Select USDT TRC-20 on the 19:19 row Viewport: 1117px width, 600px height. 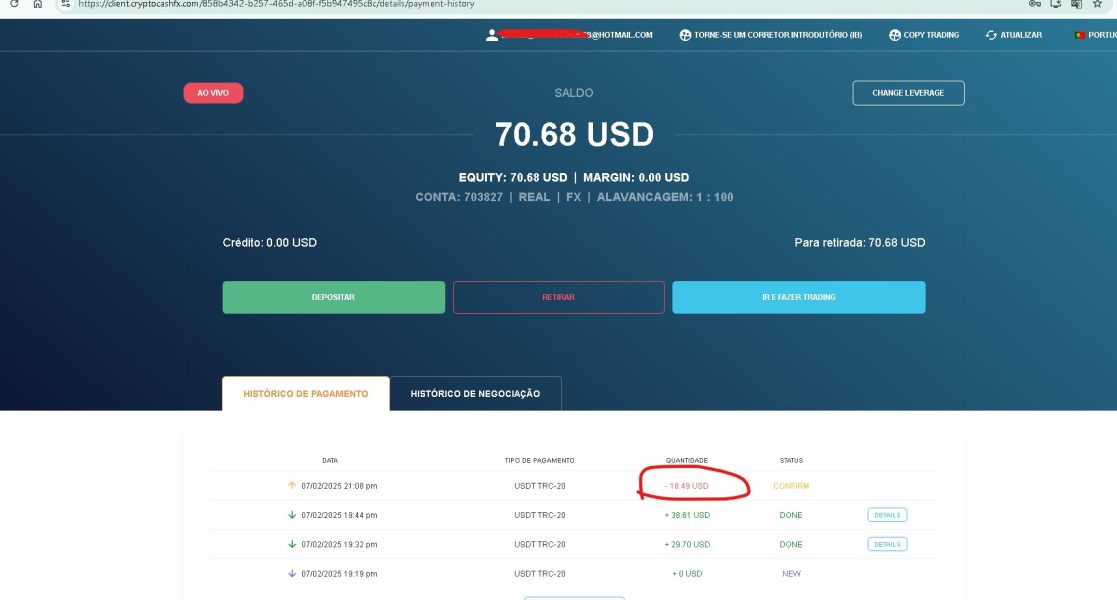coord(540,574)
